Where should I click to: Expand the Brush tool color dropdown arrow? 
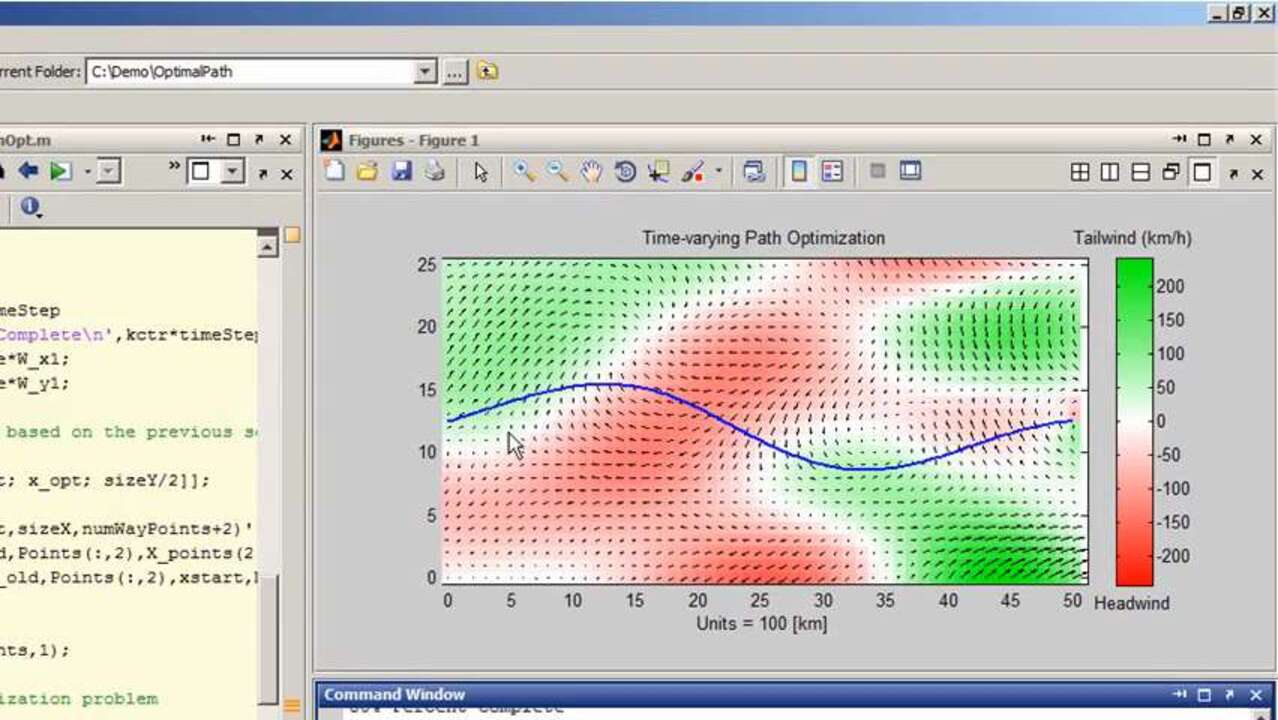pyautogui.click(x=718, y=172)
